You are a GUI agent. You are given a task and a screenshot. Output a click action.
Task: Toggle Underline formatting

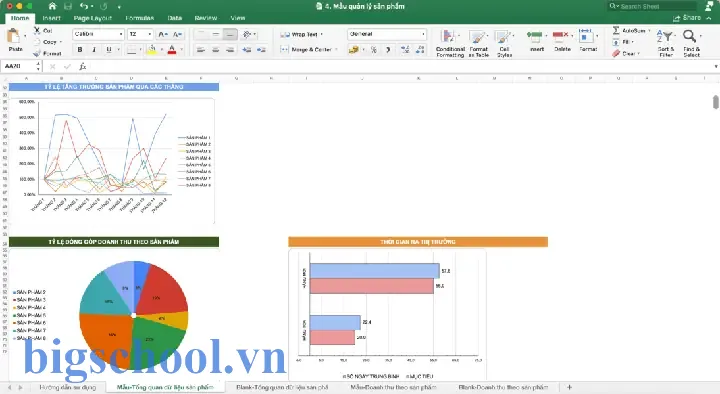pos(109,50)
